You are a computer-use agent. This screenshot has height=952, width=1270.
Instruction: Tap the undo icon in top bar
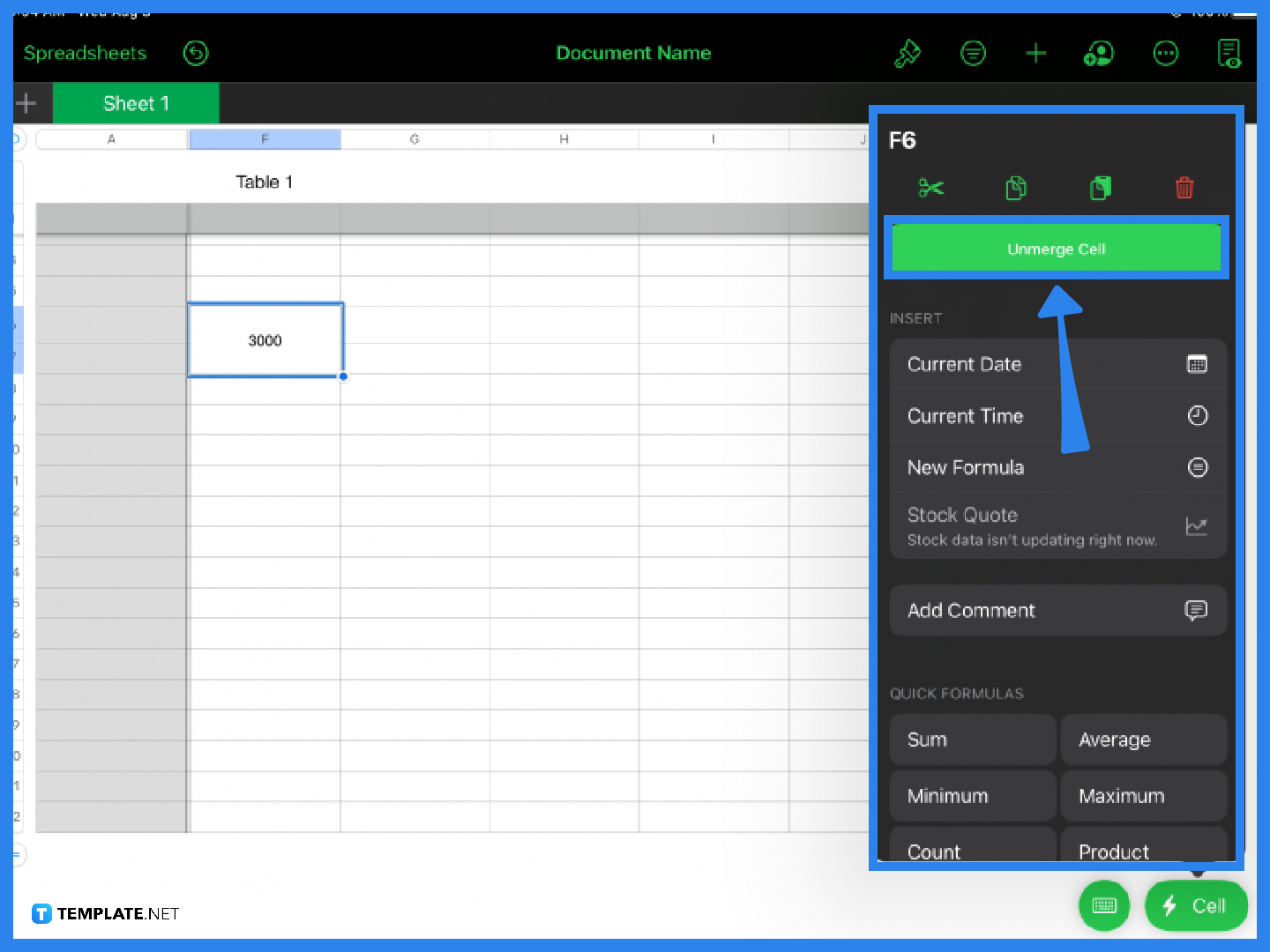[x=195, y=54]
